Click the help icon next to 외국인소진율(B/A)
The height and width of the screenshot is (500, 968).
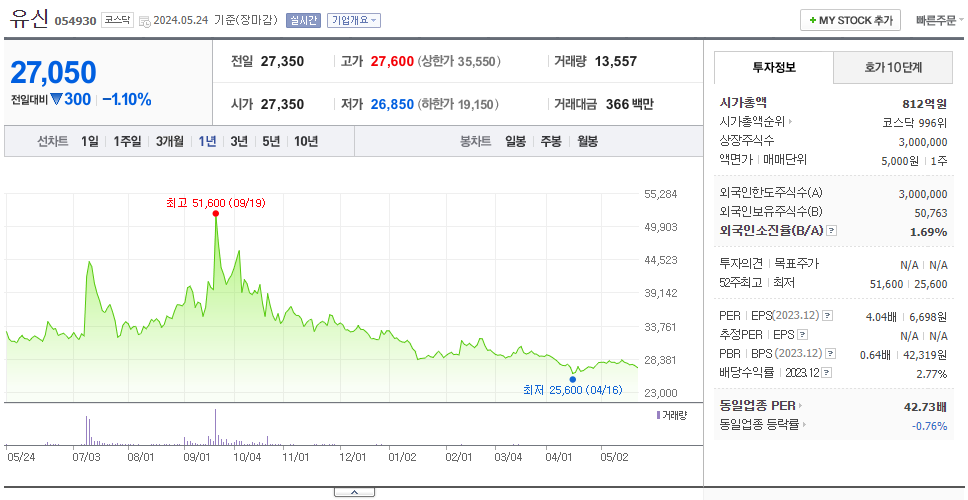[x=832, y=231]
